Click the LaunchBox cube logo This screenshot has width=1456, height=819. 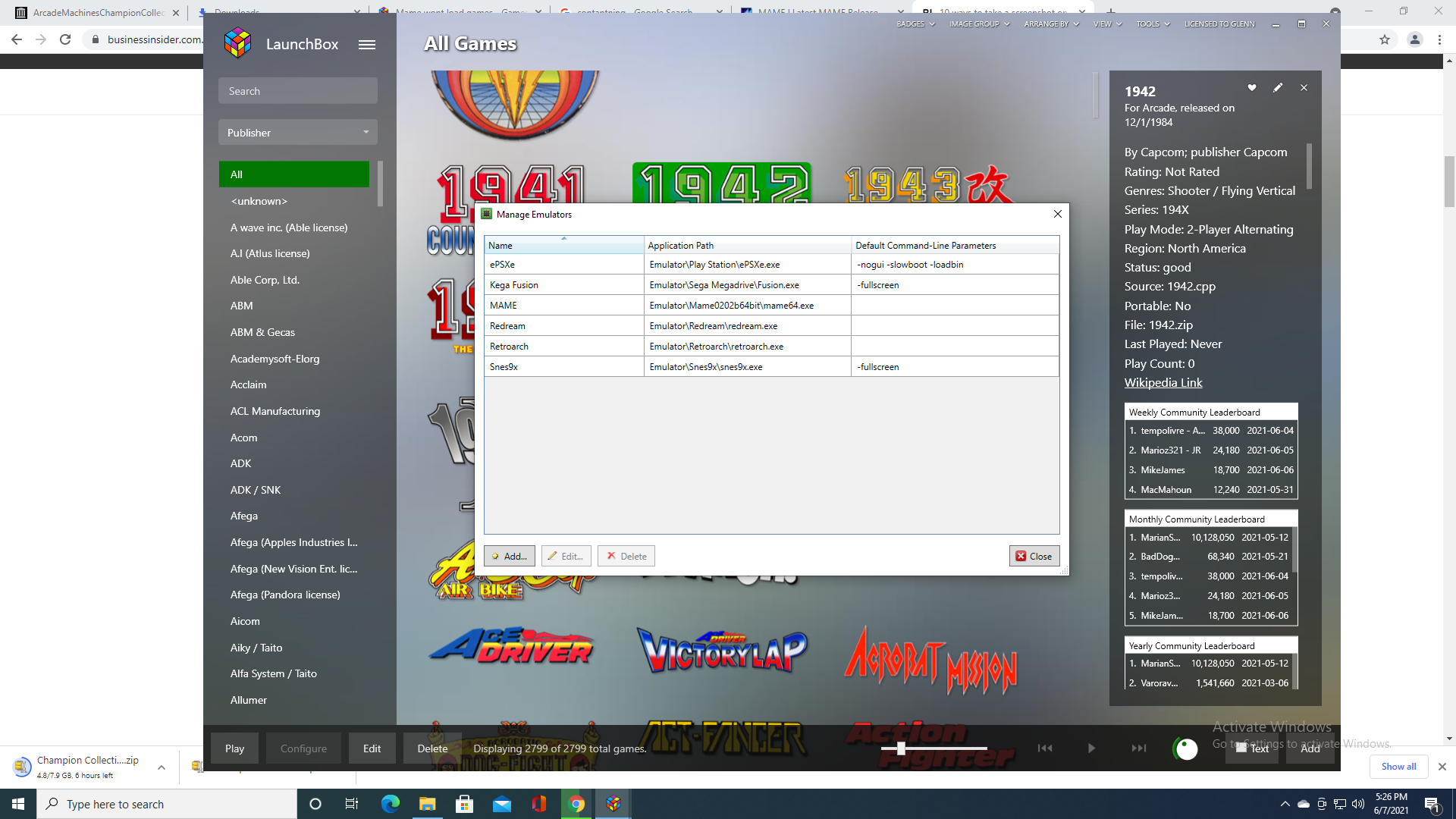click(x=237, y=43)
